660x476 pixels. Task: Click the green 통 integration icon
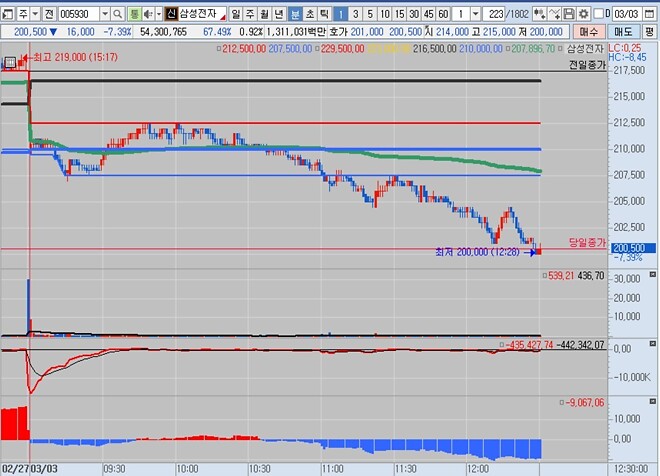coord(134,14)
